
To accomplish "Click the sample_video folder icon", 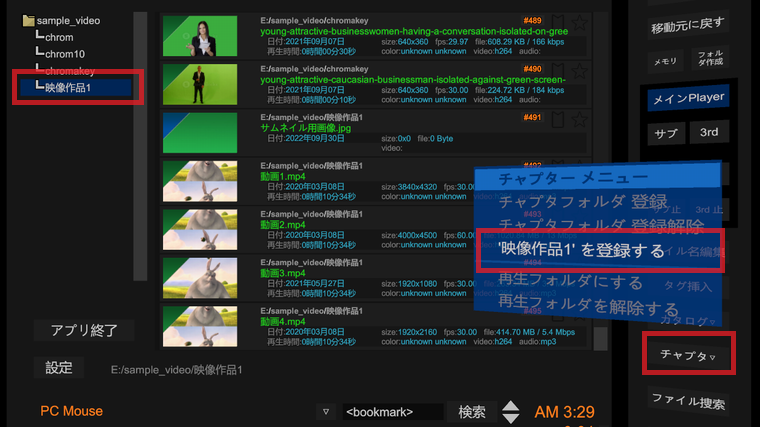I will tap(29, 20).
